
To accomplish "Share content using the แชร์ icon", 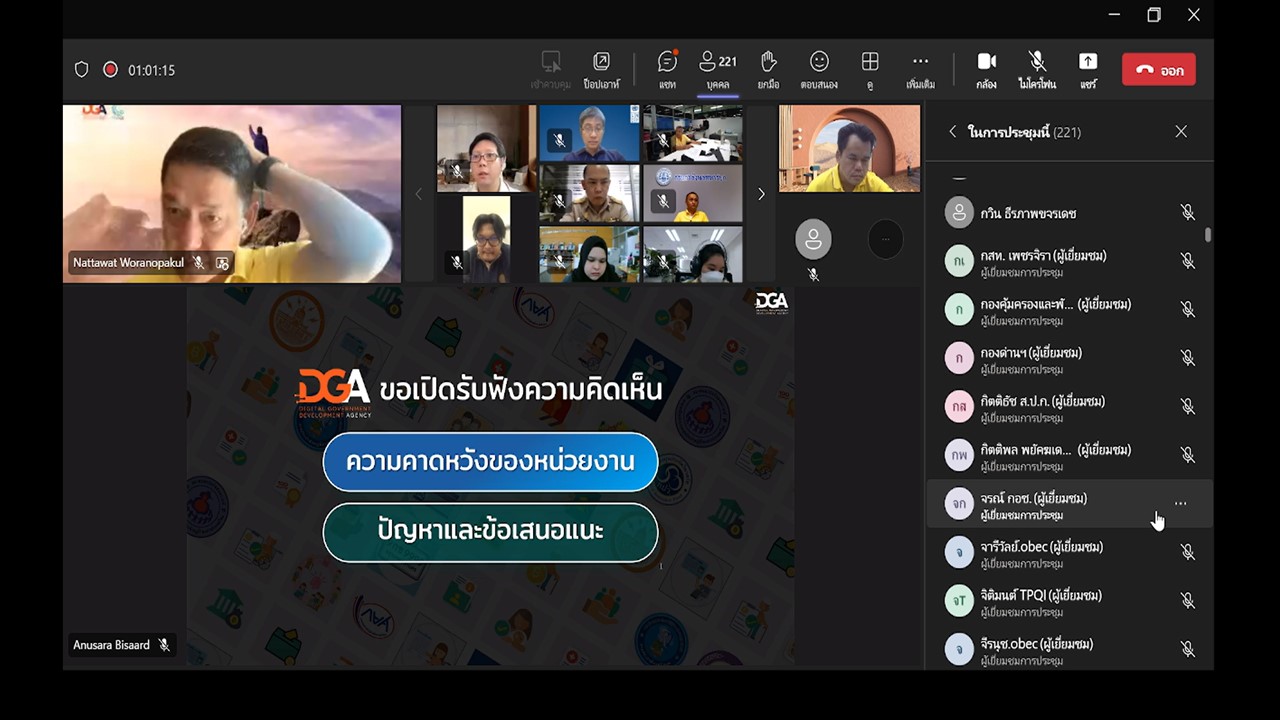I will tap(1088, 69).
